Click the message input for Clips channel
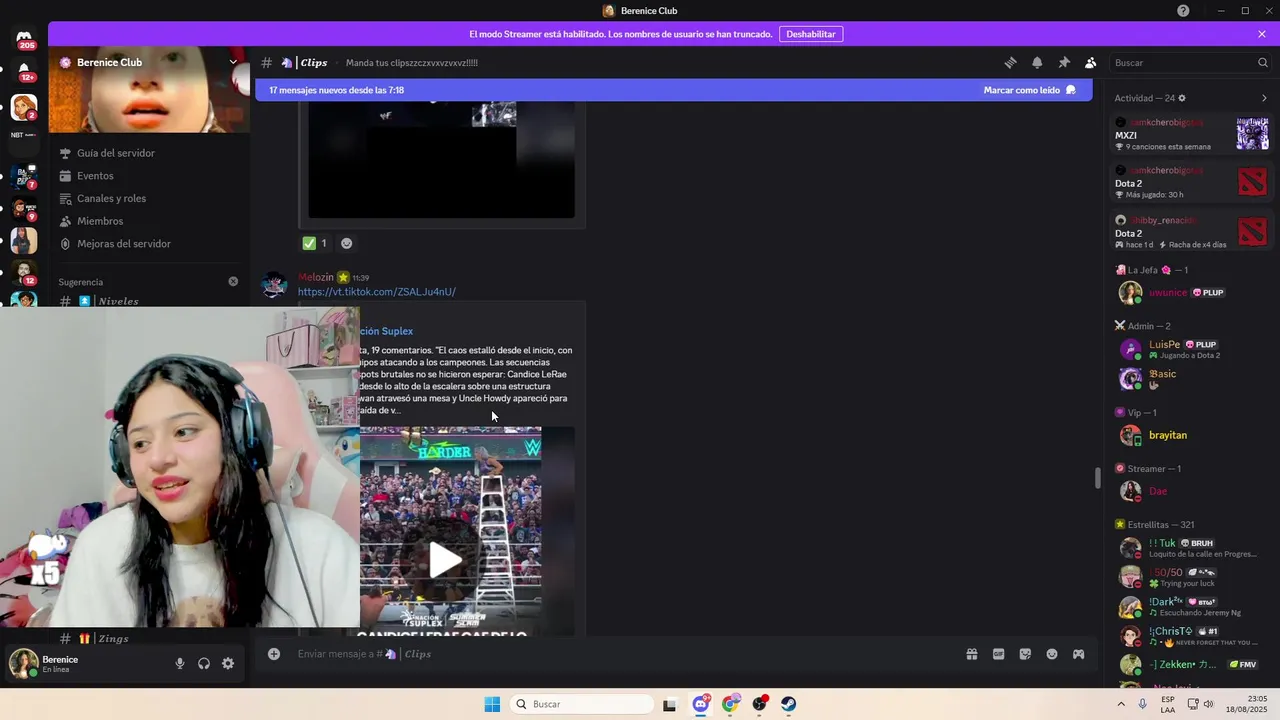This screenshot has width=1280, height=720. coord(625,654)
